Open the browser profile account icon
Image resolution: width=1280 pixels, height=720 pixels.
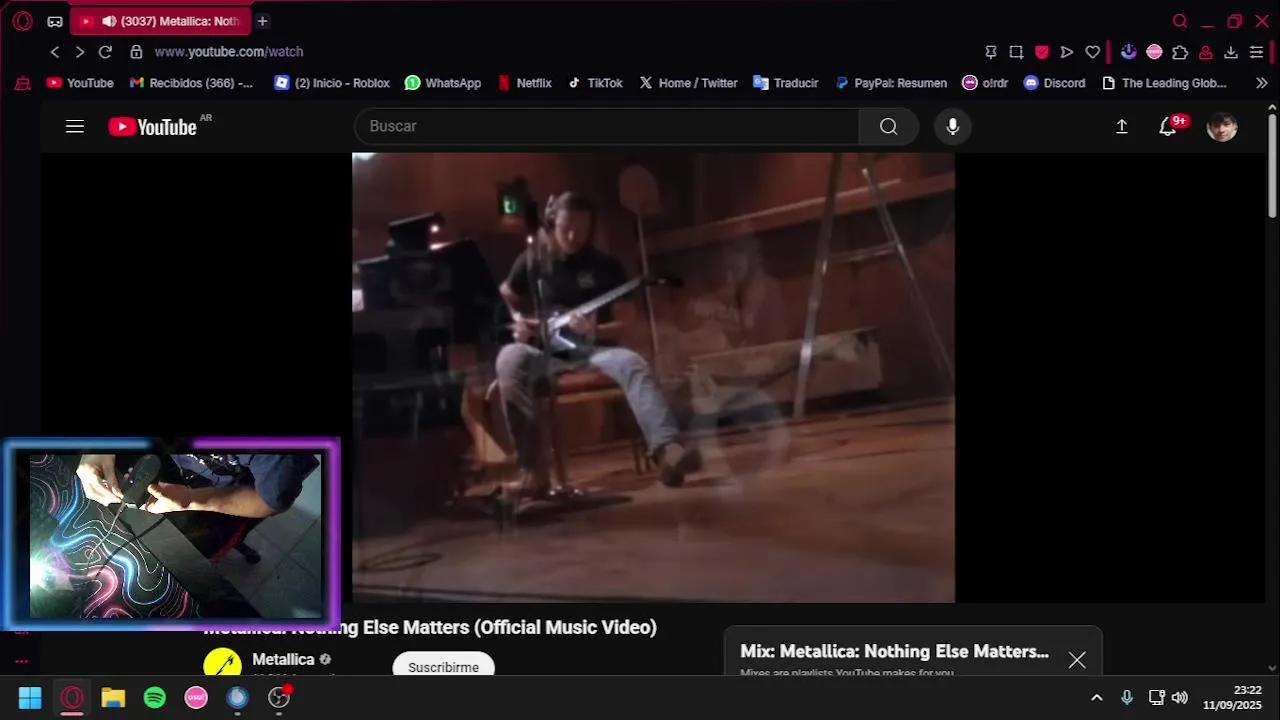pos(1206,52)
